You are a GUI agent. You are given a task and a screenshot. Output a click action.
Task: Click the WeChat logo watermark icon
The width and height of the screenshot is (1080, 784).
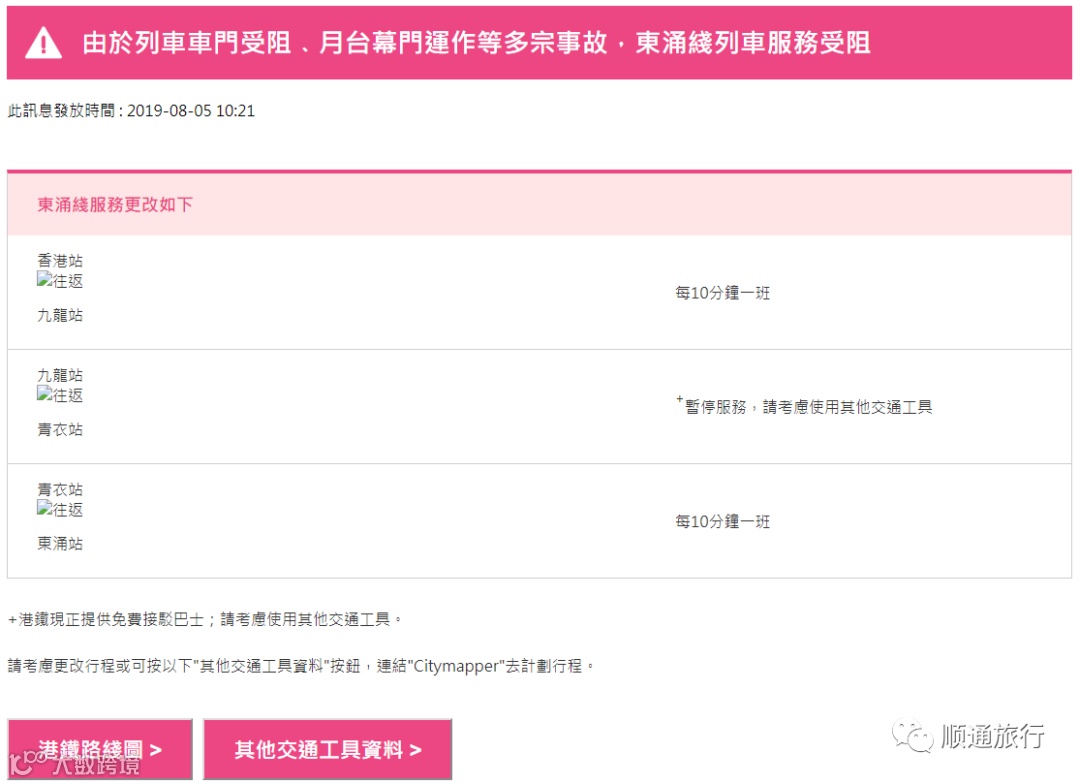(x=913, y=736)
